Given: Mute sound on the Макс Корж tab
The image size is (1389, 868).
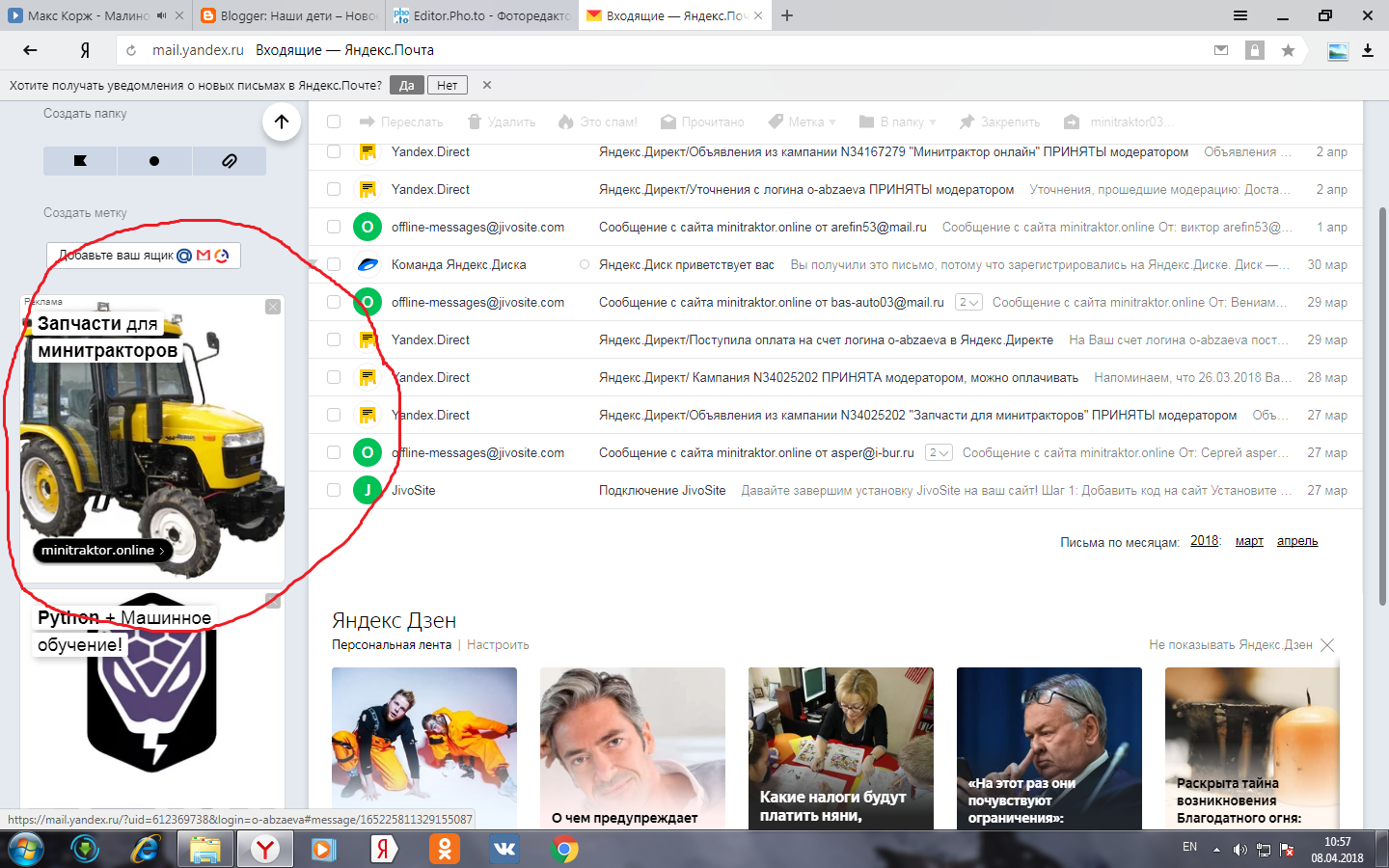Looking at the screenshot, I should point(161,15).
